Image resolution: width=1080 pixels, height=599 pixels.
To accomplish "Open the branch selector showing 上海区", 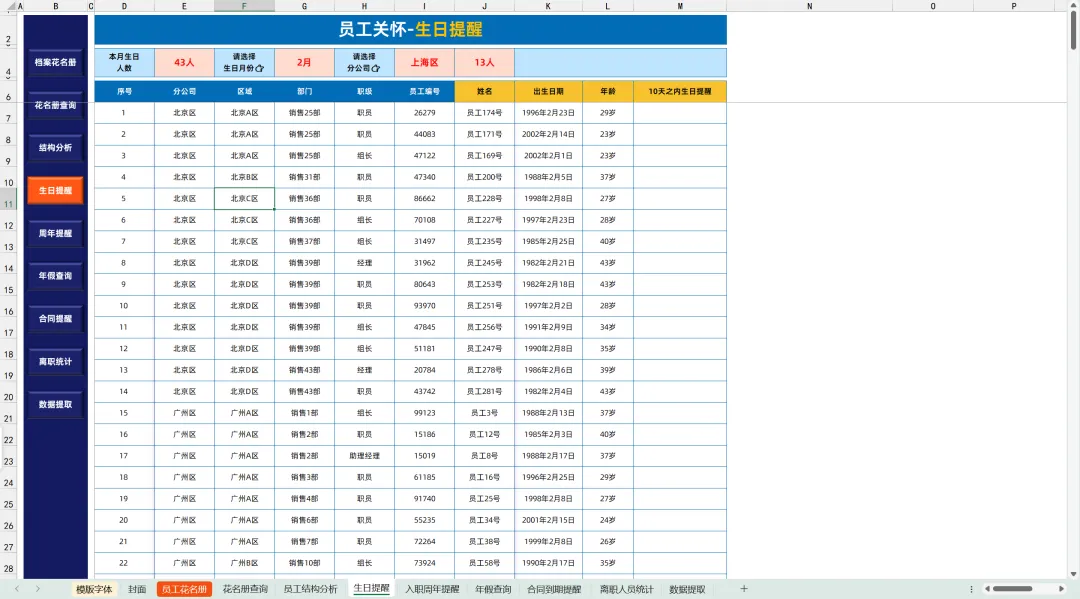I will click(424, 62).
